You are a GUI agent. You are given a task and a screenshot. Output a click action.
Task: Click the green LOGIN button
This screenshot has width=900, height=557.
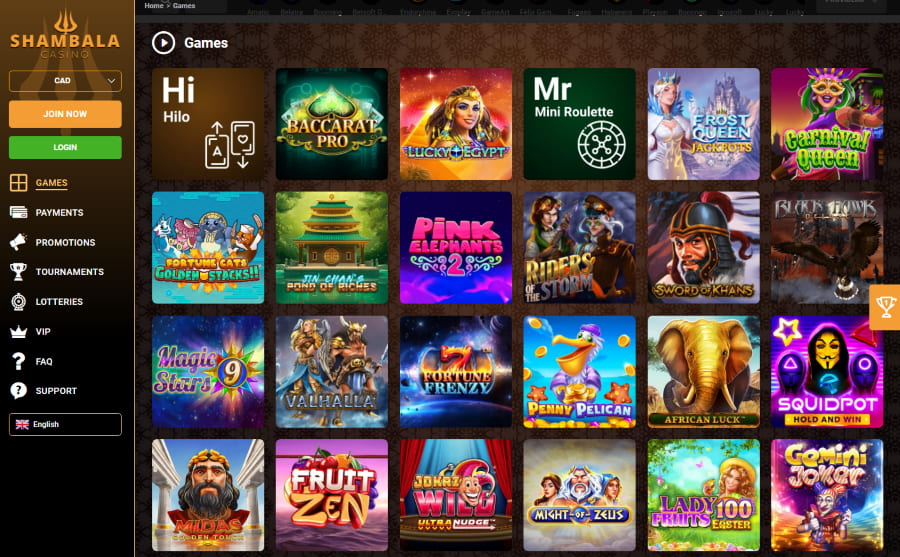click(x=65, y=148)
